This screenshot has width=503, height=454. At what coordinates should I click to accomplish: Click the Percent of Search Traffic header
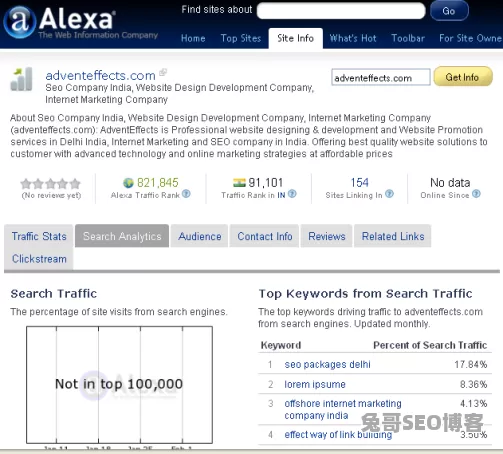click(430, 345)
